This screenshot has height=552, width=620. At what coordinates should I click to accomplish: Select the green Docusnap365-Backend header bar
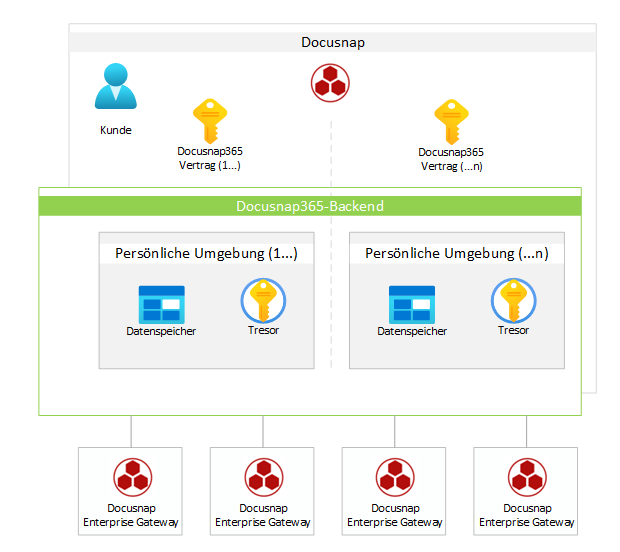tap(310, 206)
